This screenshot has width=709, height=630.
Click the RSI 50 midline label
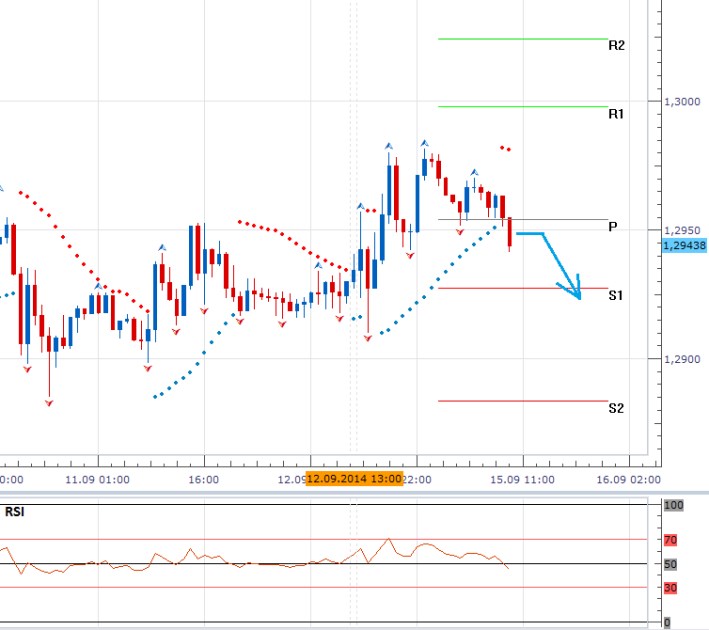tap(671, 564)
